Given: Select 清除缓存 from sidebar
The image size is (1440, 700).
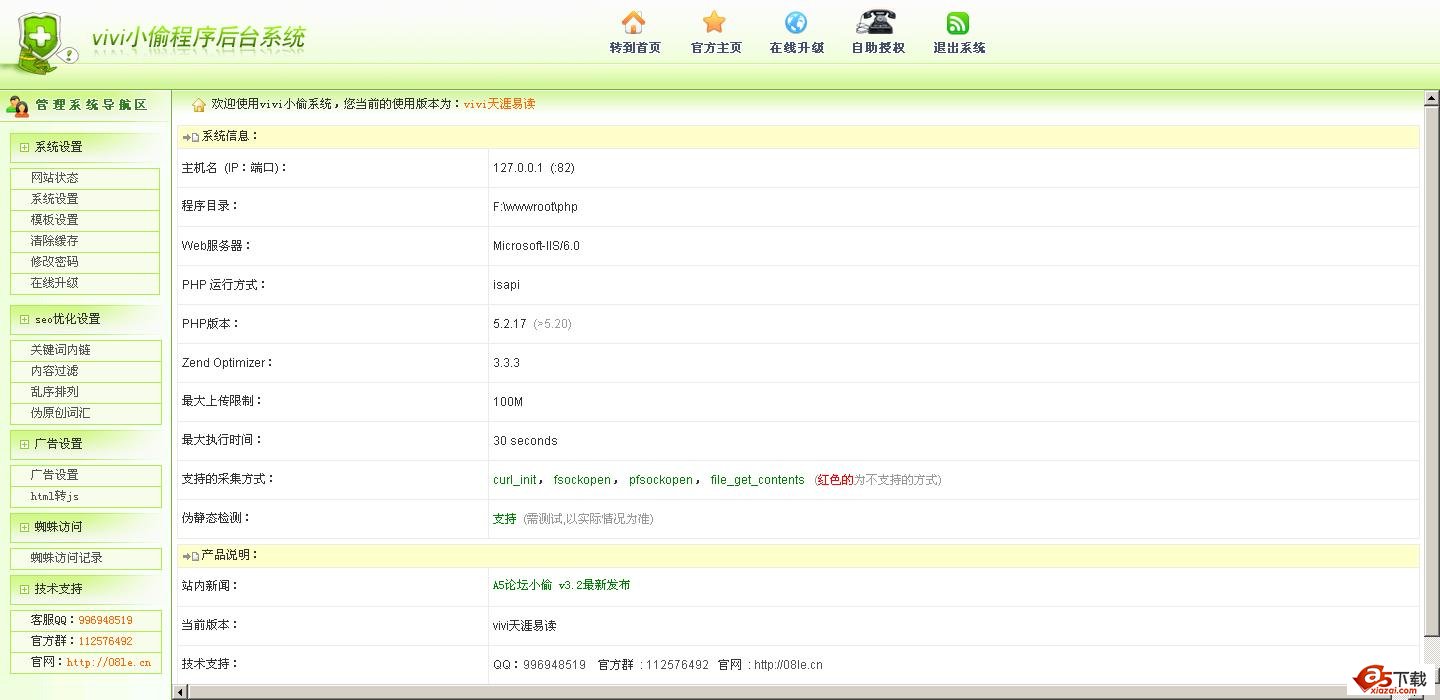Looking at the screenshot, I should (54, 241).
